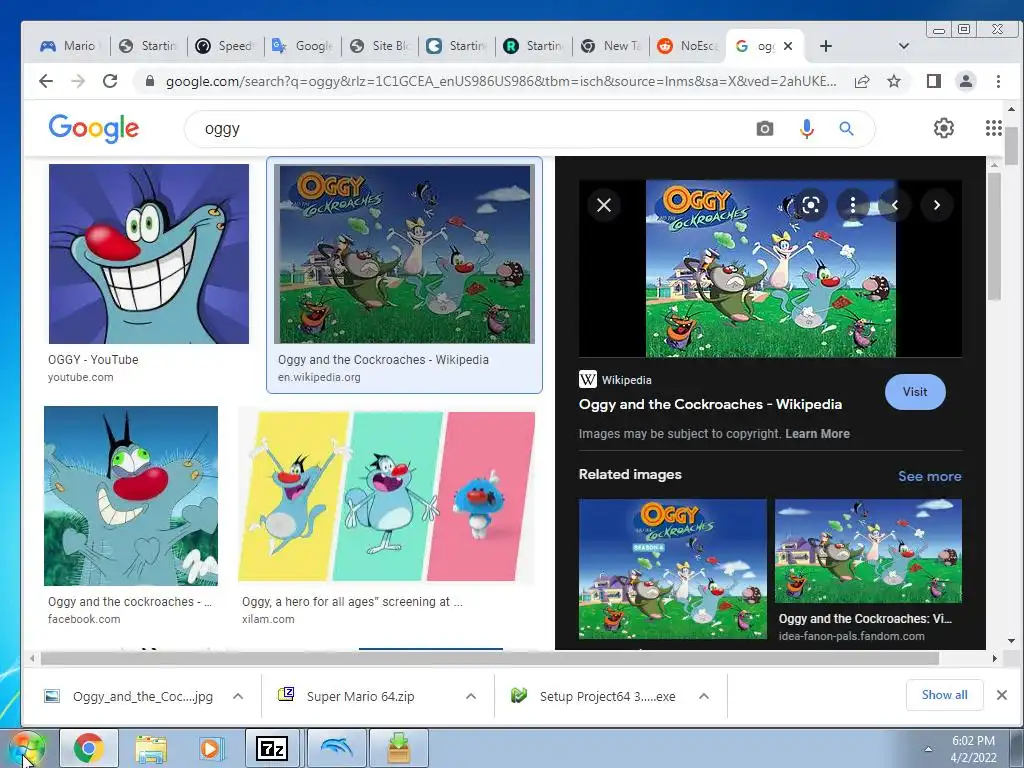Open 7-Zip from the taskbar
The height and width of the screenshot is (768, 1024).
[x=272, y=748]
